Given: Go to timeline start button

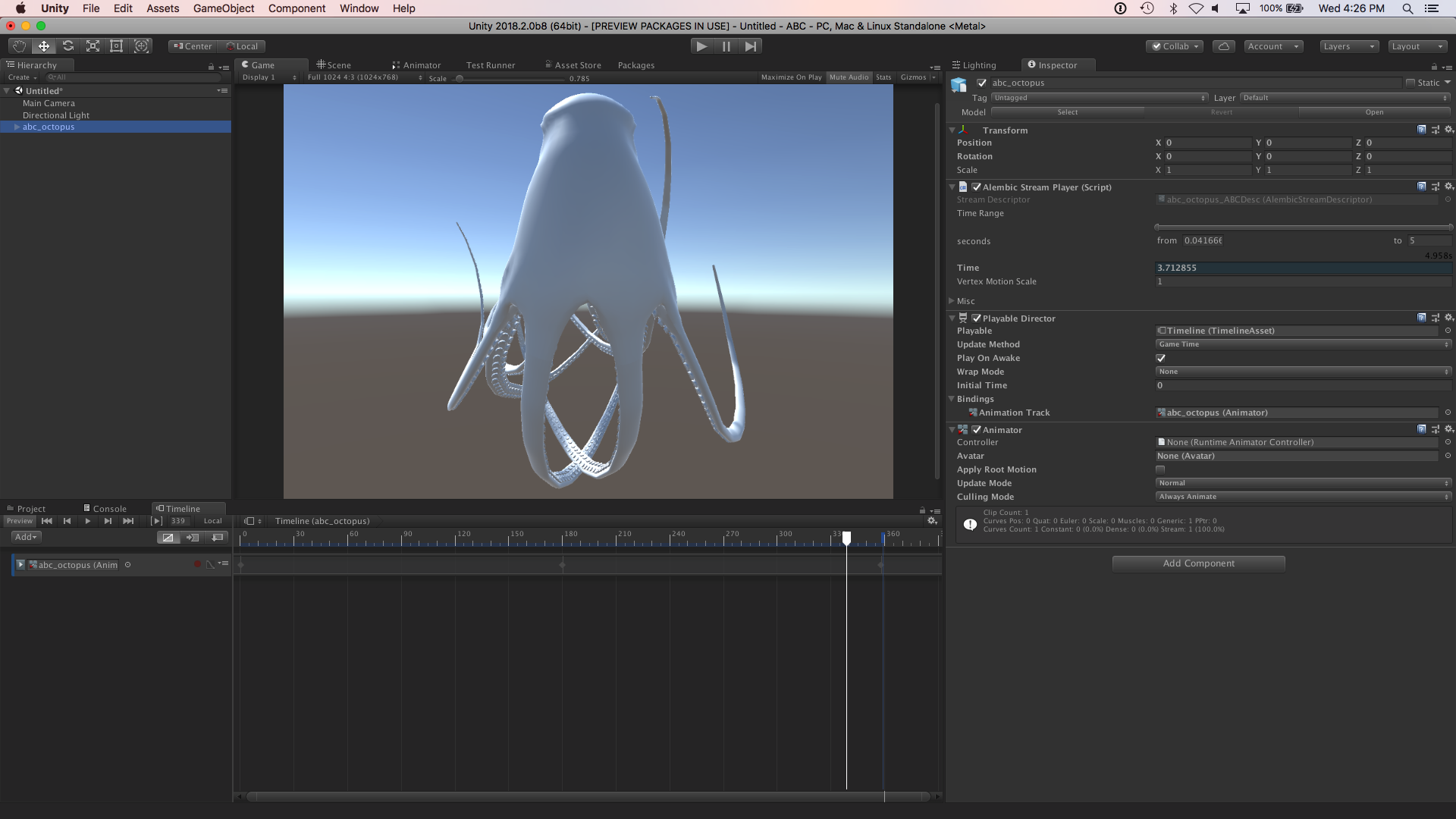Looking at the screenshot, I should [x=47, y=521].
